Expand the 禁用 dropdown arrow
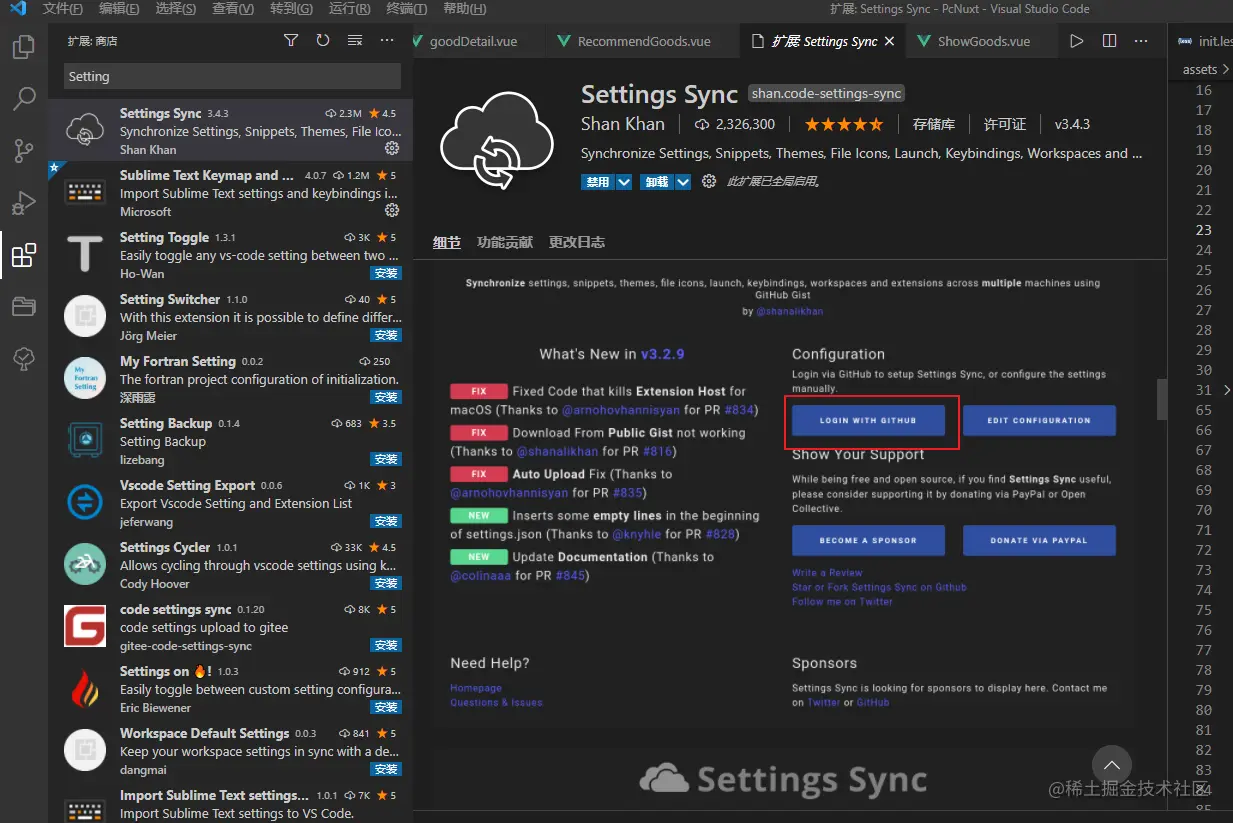 [624, 182]
